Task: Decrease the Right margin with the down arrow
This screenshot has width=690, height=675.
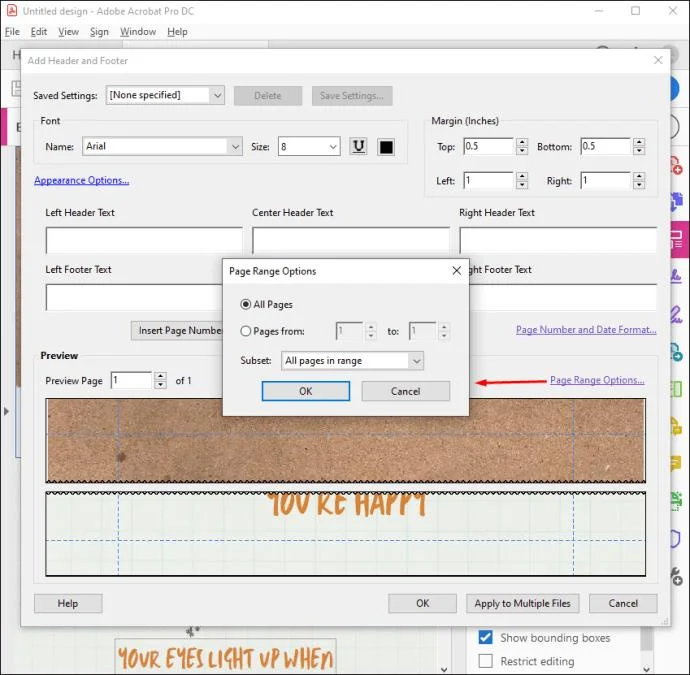Action: click(x=639, y=185)
